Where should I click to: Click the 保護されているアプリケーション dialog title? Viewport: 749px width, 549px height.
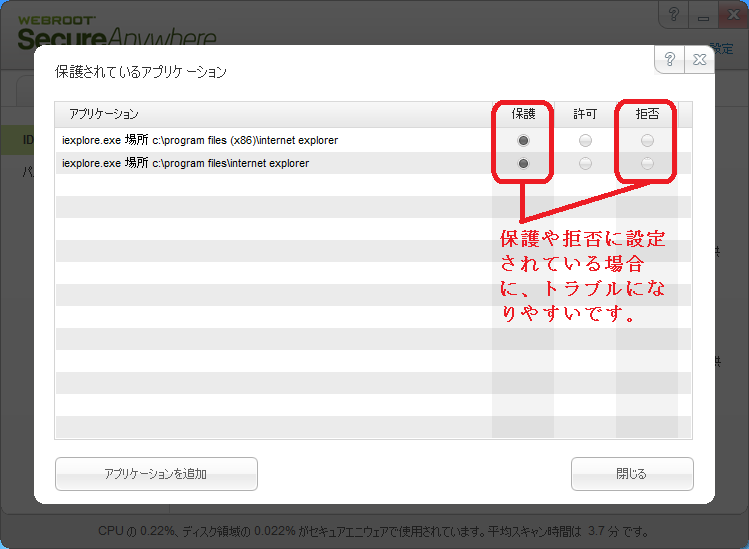coord(141,72)
